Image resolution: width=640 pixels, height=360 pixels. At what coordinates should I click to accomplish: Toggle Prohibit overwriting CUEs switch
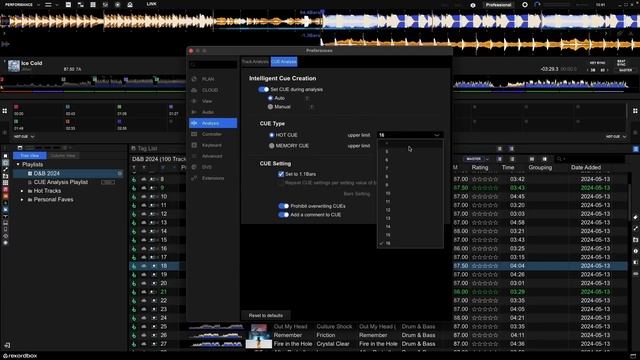click(284, 206)
